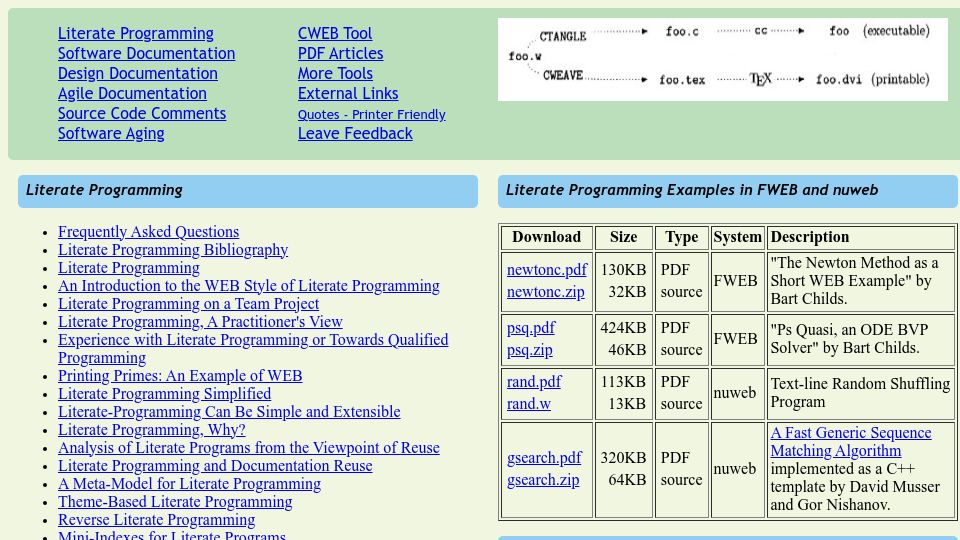Open External Links page
This screenshot has height=540, width=960.
click(348, 94)
